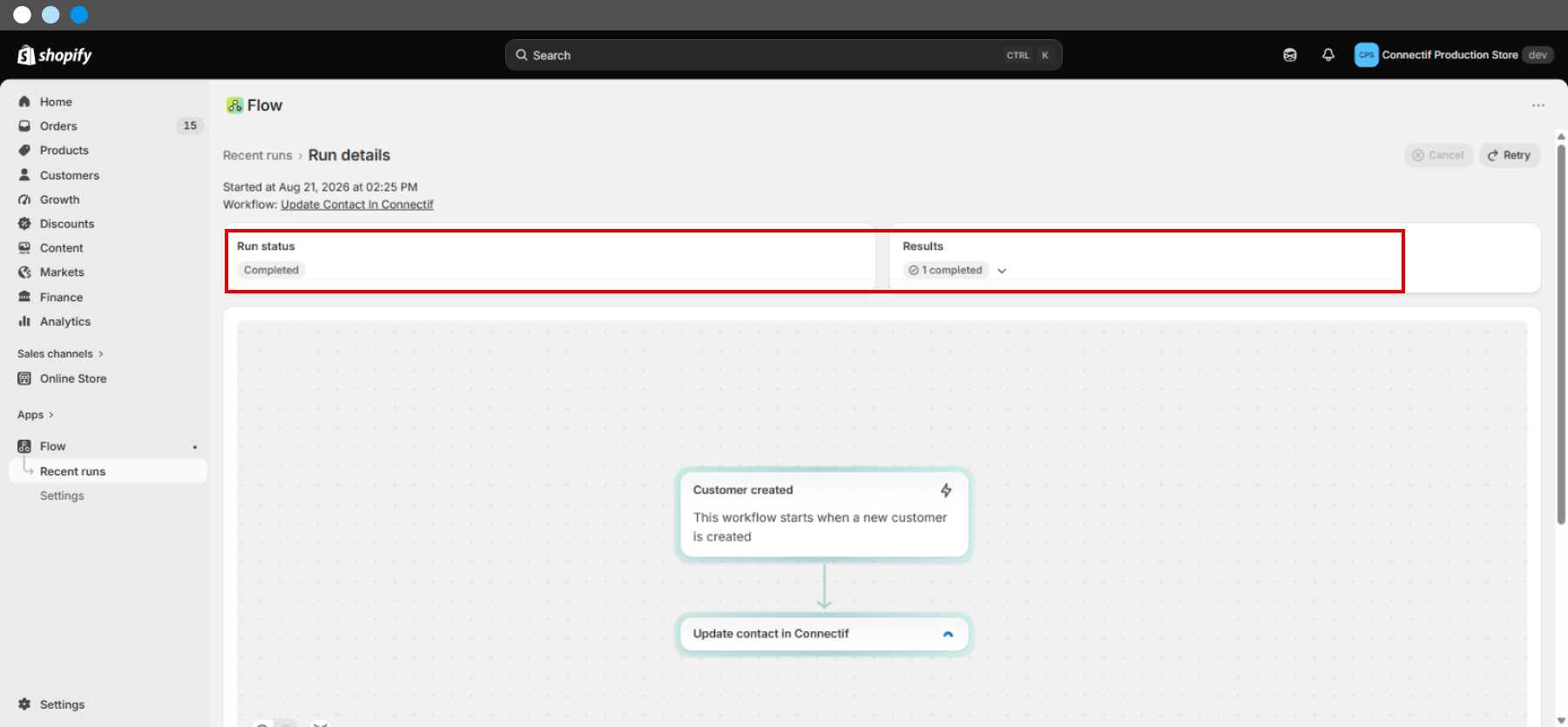Open Flow Settings sub-item
The width and height of the screenshot is (1568, 727).
tap(62, 495)
